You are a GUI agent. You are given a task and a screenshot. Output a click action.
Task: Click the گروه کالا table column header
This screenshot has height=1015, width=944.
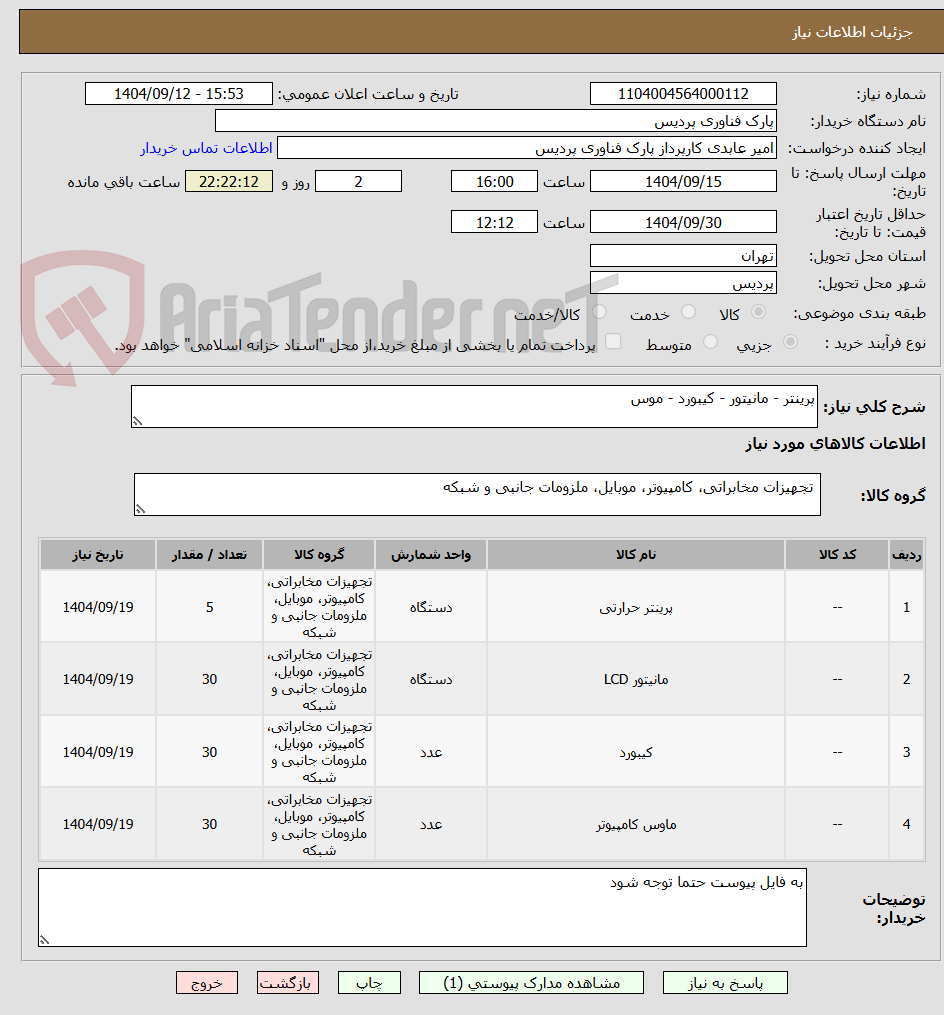[x=319, y=555]
